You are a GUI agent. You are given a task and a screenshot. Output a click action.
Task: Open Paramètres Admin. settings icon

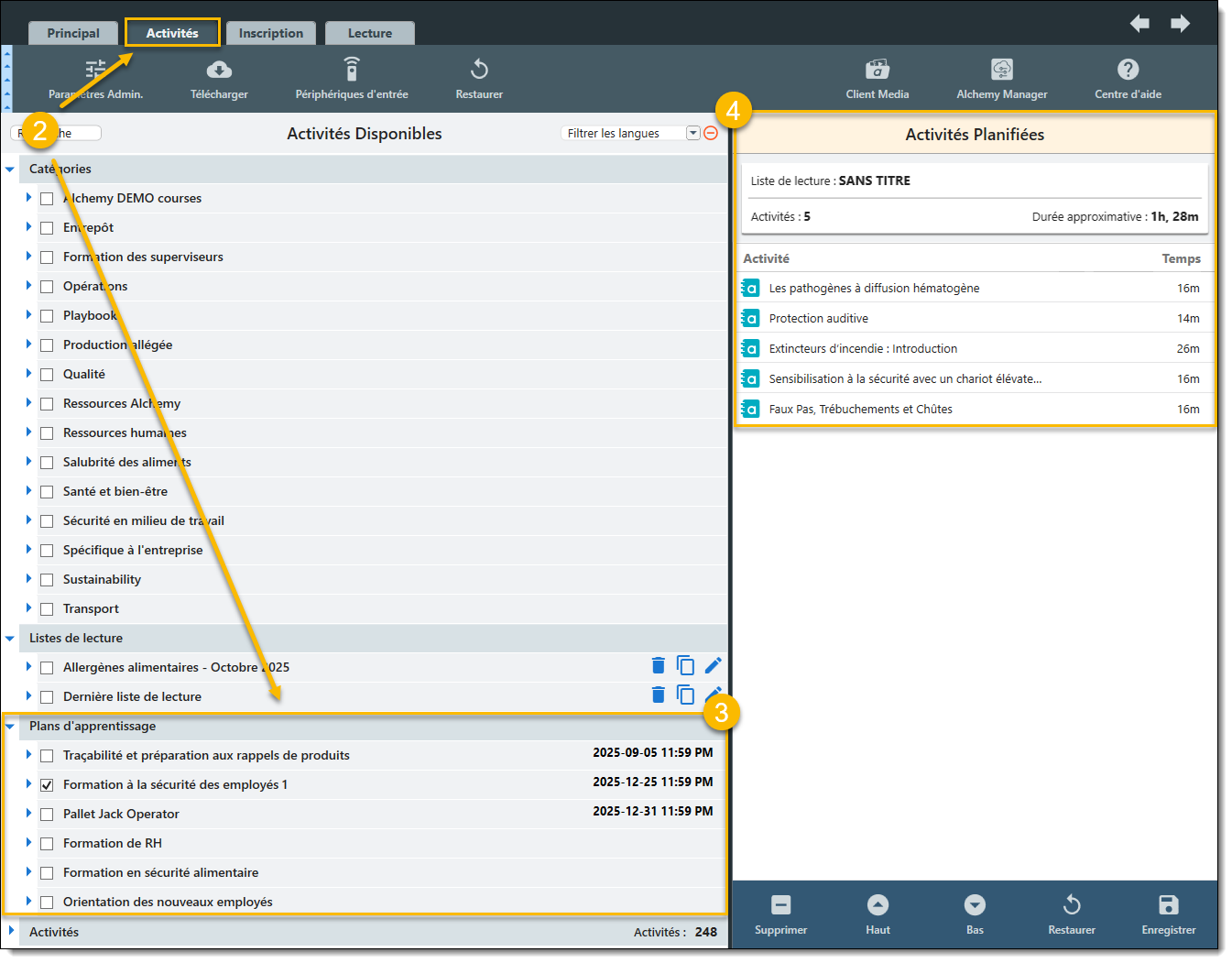[x=95, y=71]
